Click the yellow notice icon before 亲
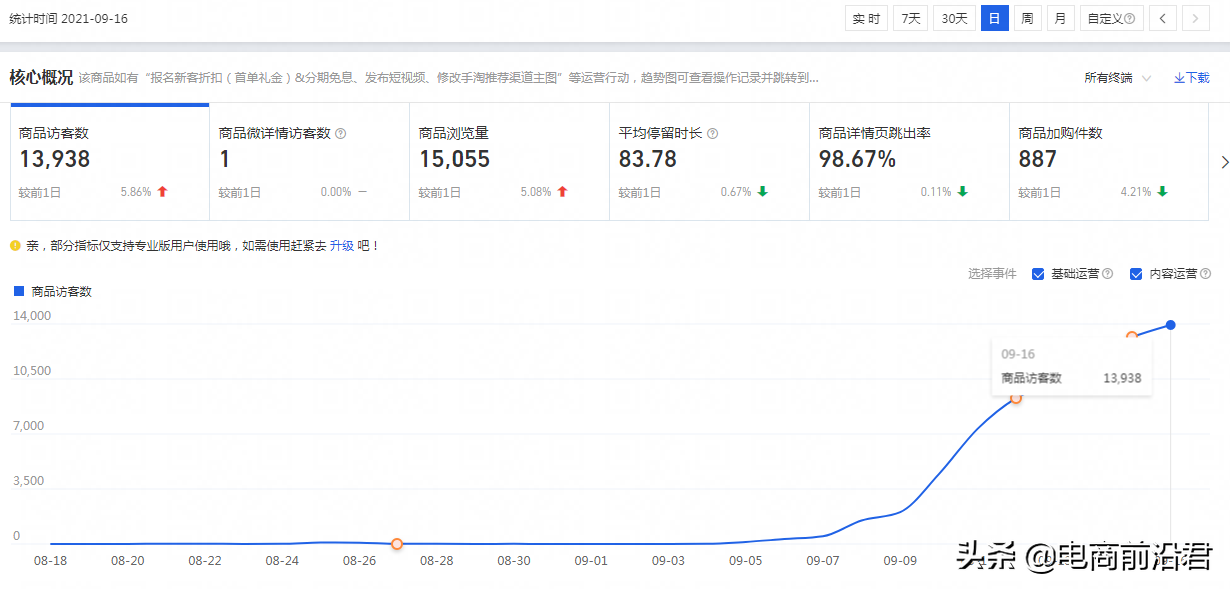 pos(15,245)
